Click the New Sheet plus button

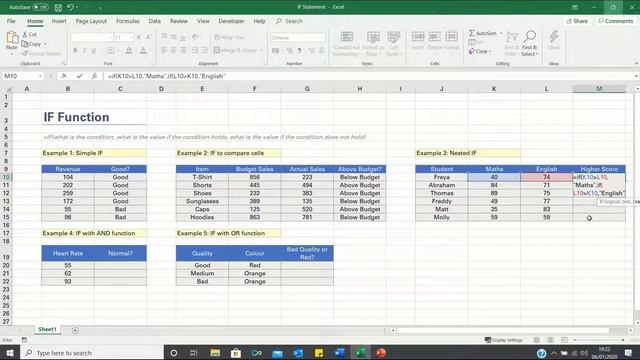(x=75, y=330)
